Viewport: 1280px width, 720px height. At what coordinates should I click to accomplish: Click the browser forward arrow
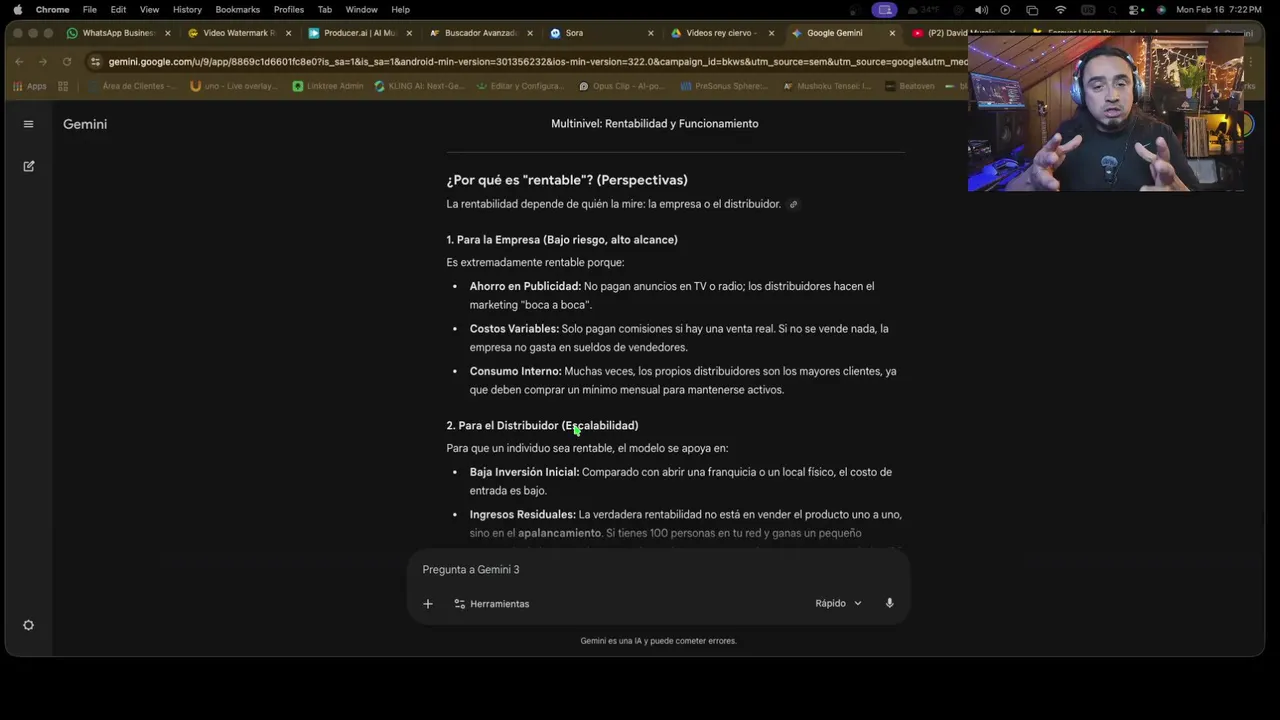tap(43, 61)
